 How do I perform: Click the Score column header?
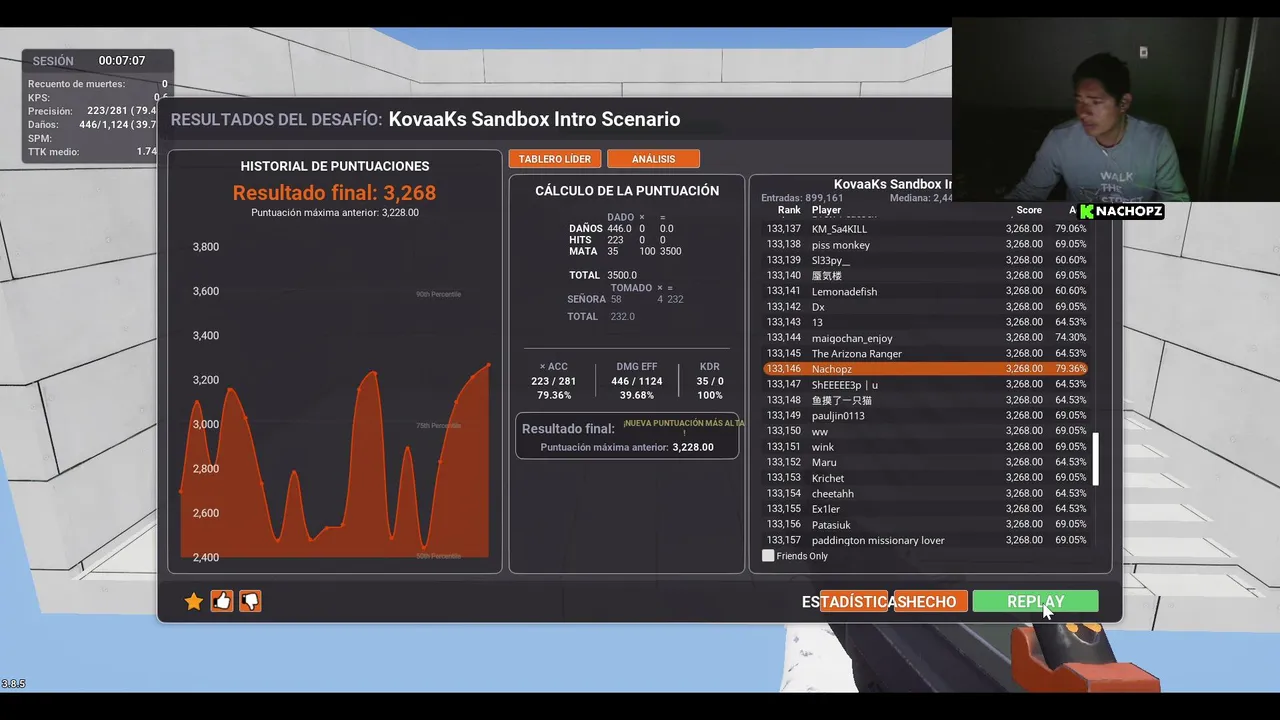point(1029,210)
